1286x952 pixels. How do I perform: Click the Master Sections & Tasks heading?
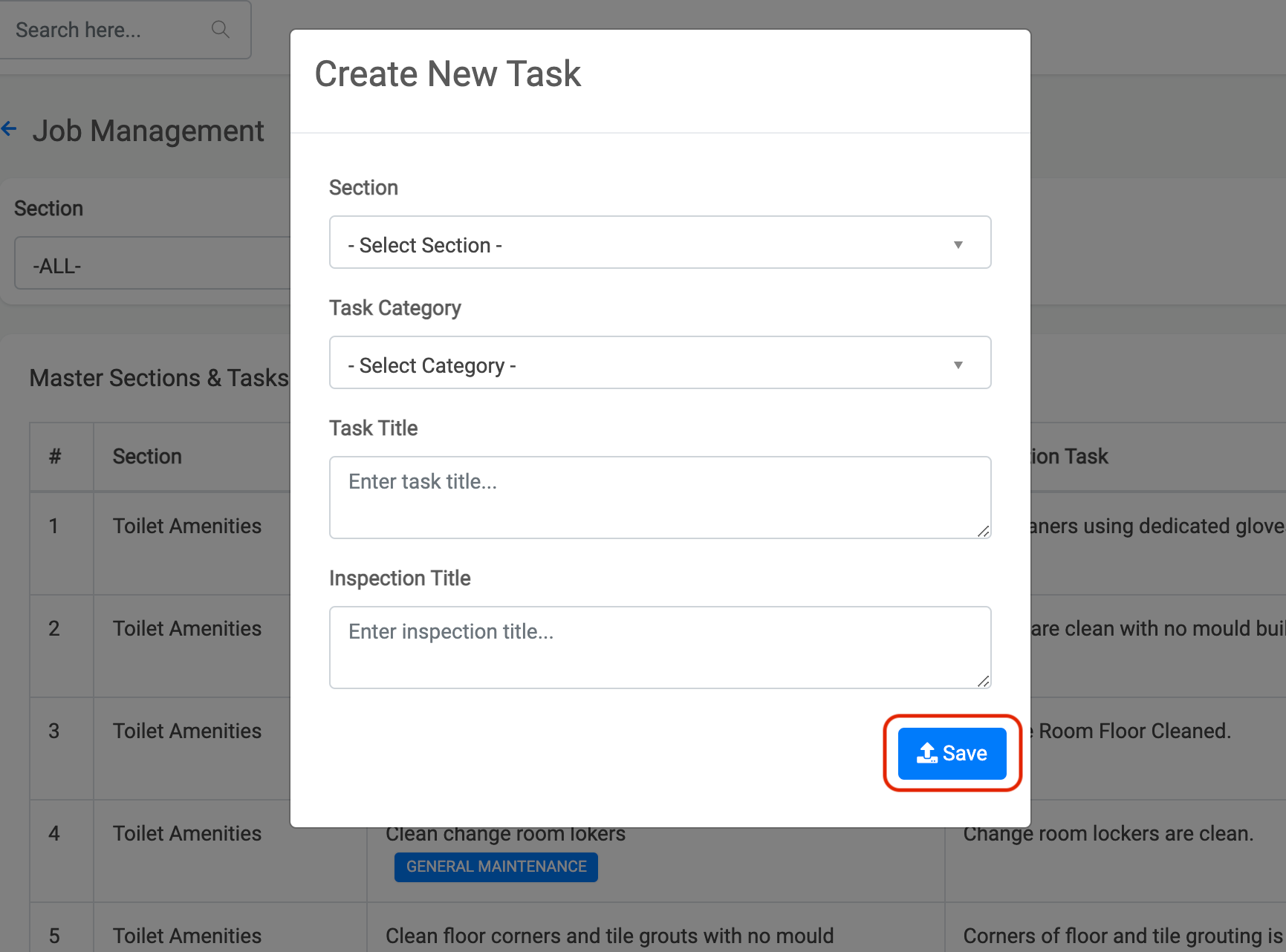point(159,378)
